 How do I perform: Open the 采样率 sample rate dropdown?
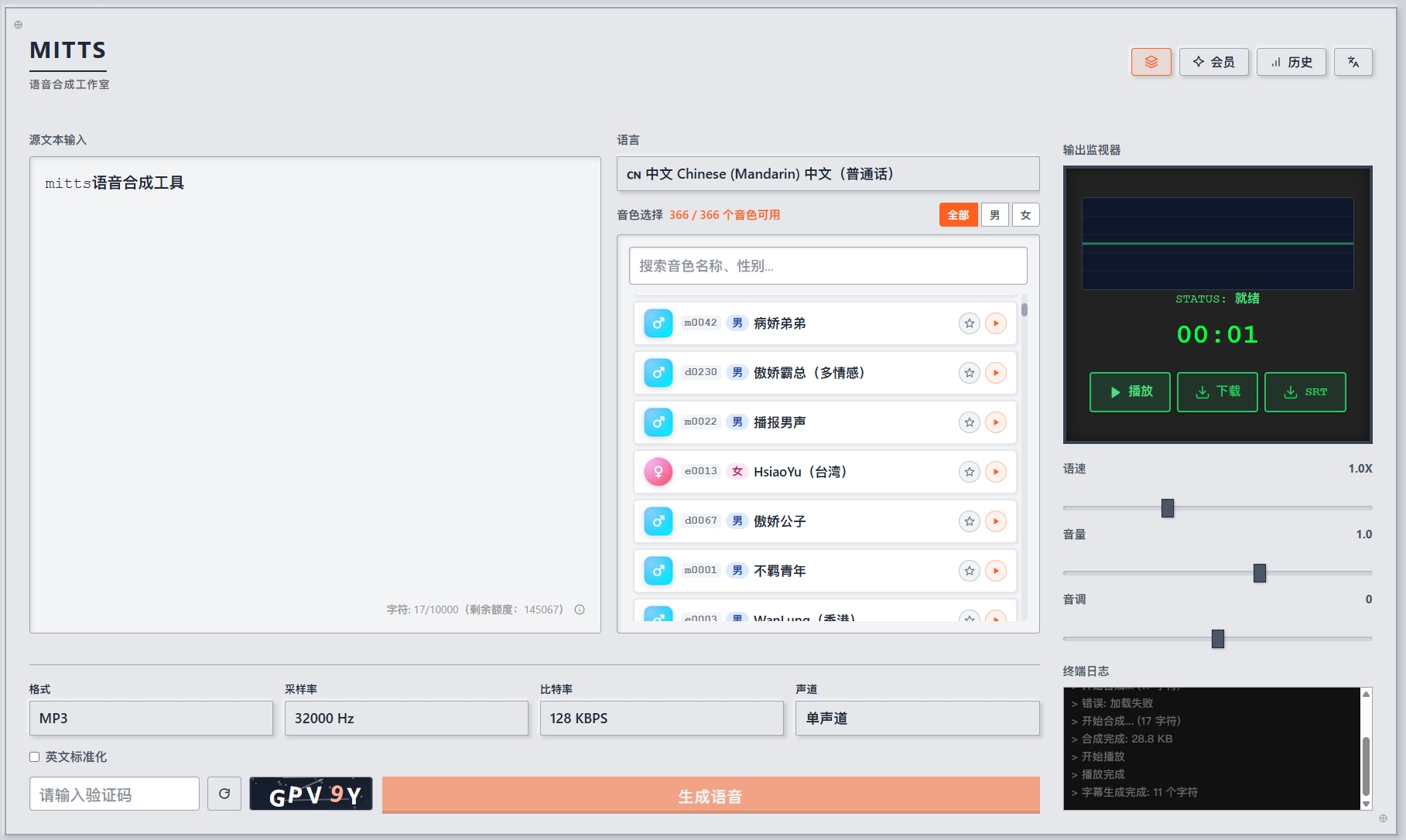[406, 718]
